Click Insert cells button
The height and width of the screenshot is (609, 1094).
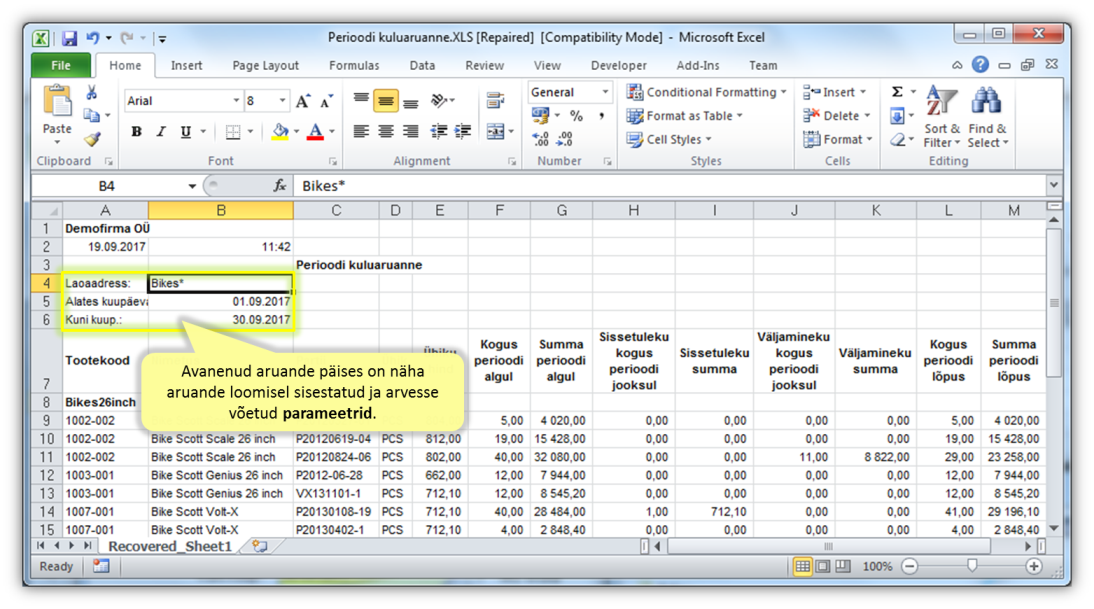click(x=834, y=92)
